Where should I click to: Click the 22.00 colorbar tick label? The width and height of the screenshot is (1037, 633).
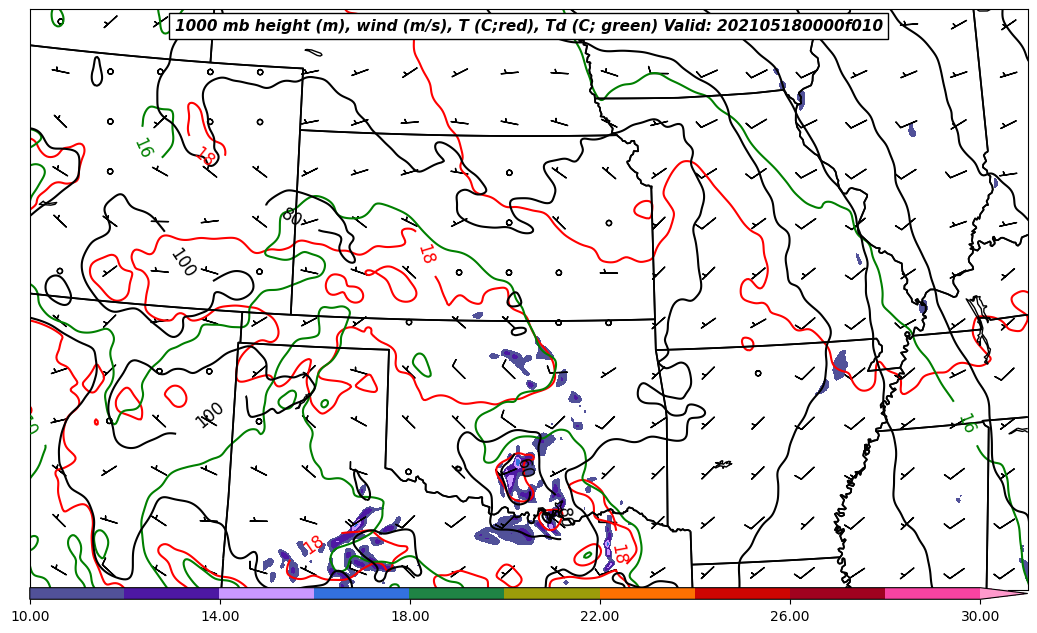coord(600,616)
